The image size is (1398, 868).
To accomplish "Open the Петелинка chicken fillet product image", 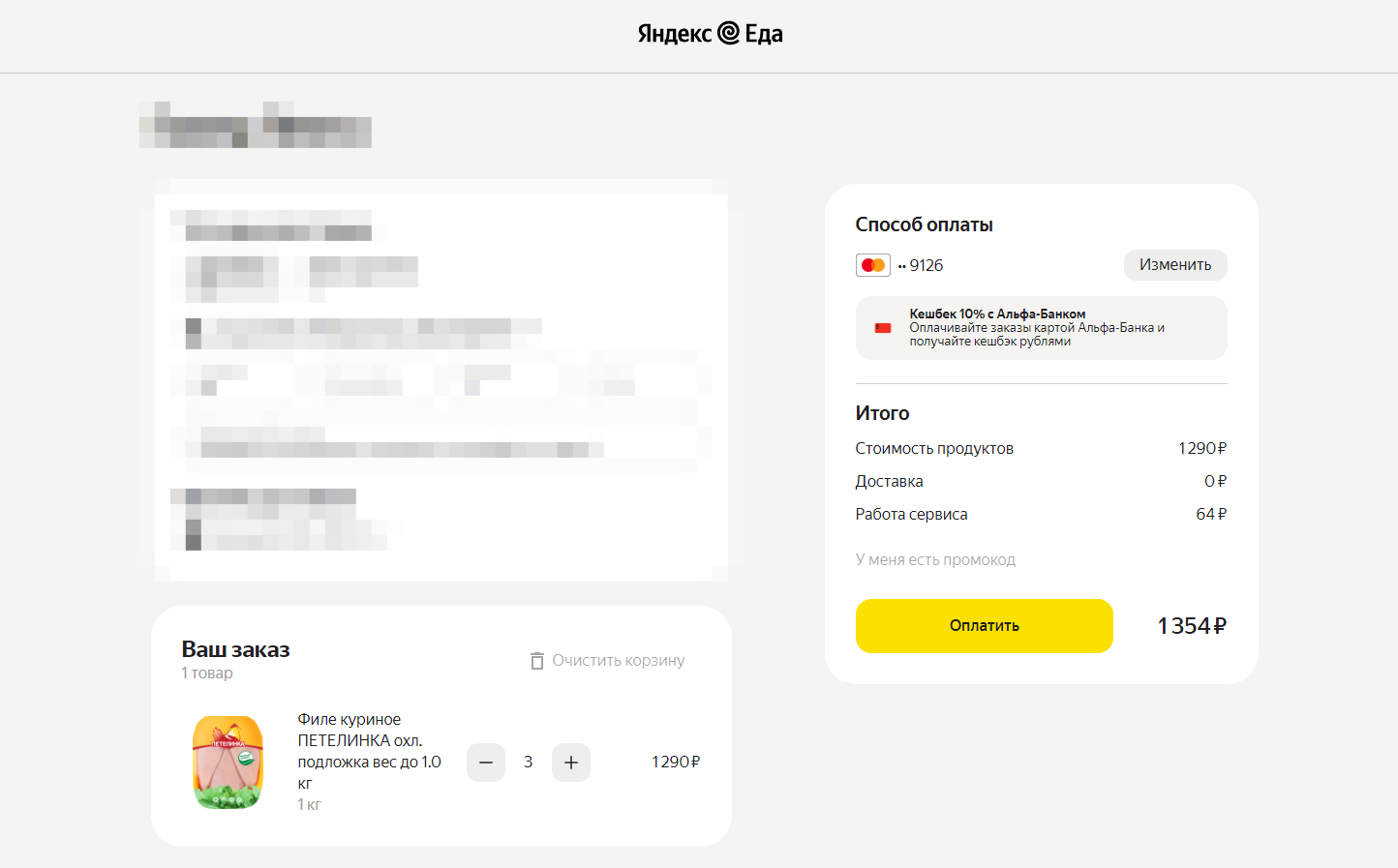I will coord(228,763).
